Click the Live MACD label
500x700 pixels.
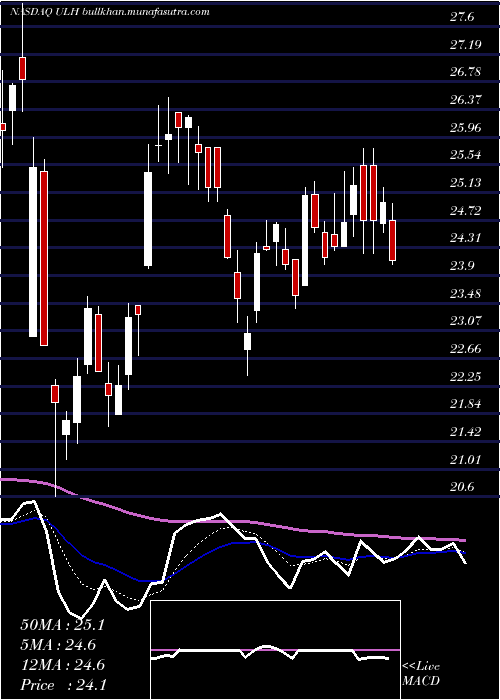[421, 674]
